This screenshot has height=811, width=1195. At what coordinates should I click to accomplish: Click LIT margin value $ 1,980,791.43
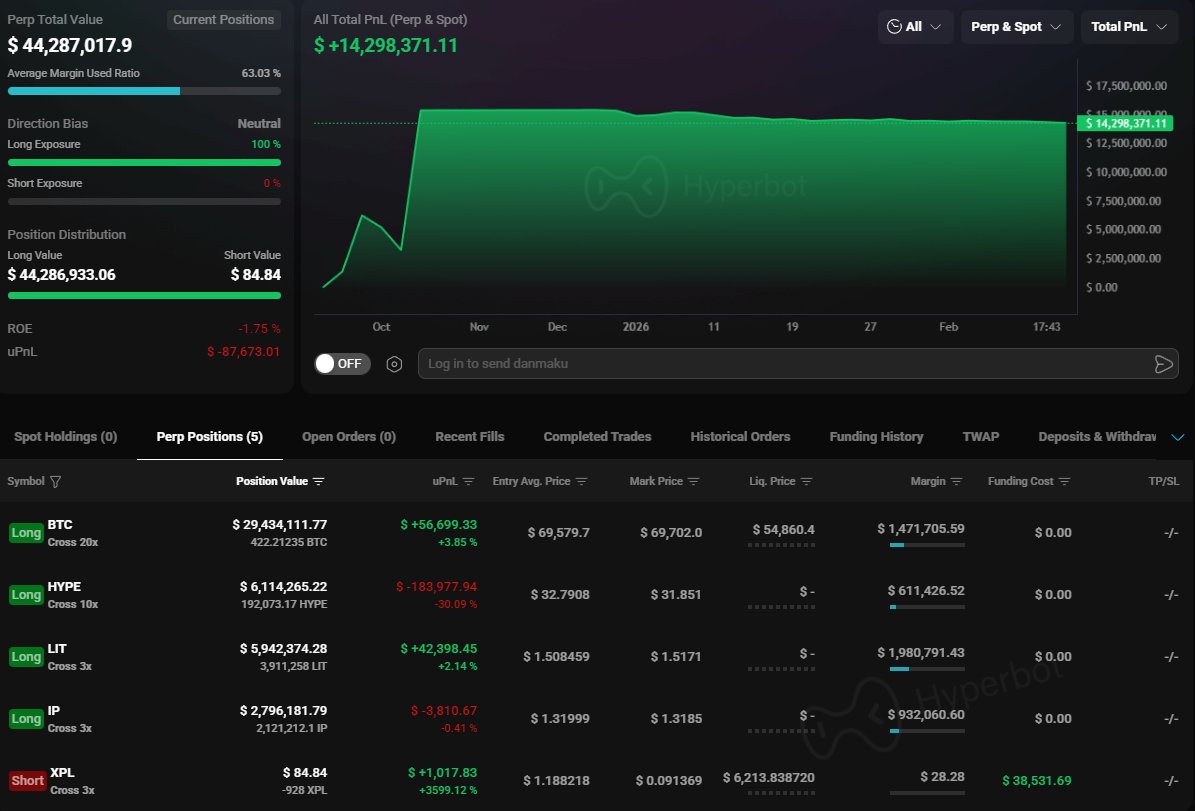[921, 652]
